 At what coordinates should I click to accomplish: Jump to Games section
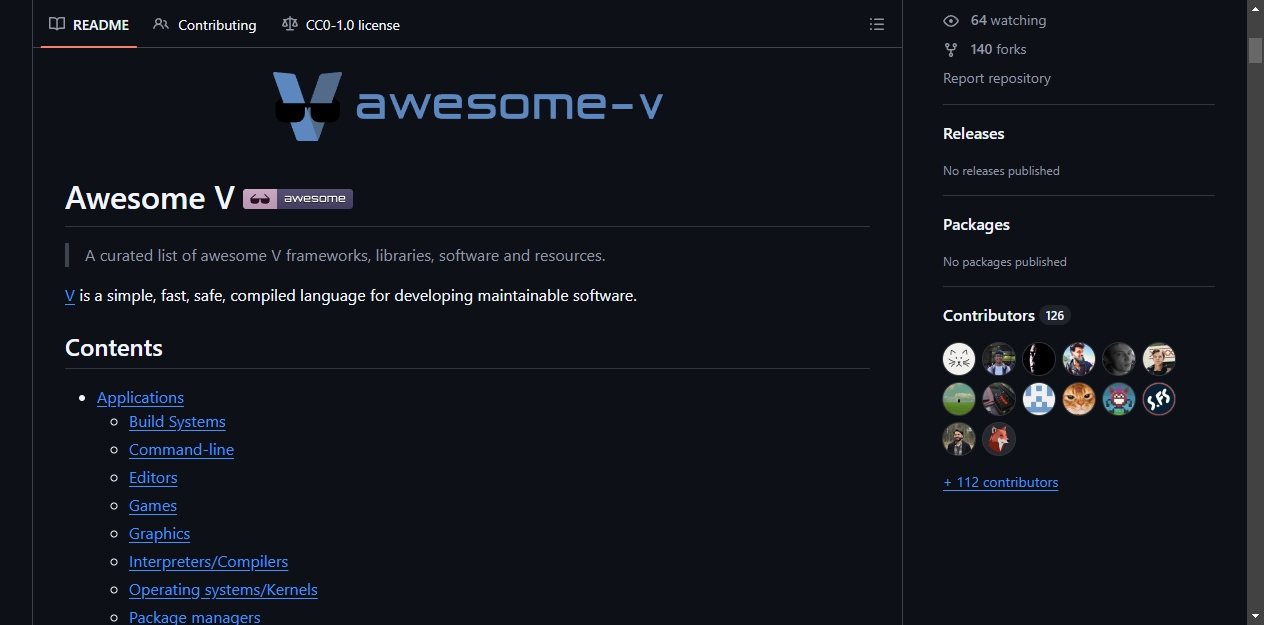click(x=153, y=506)
